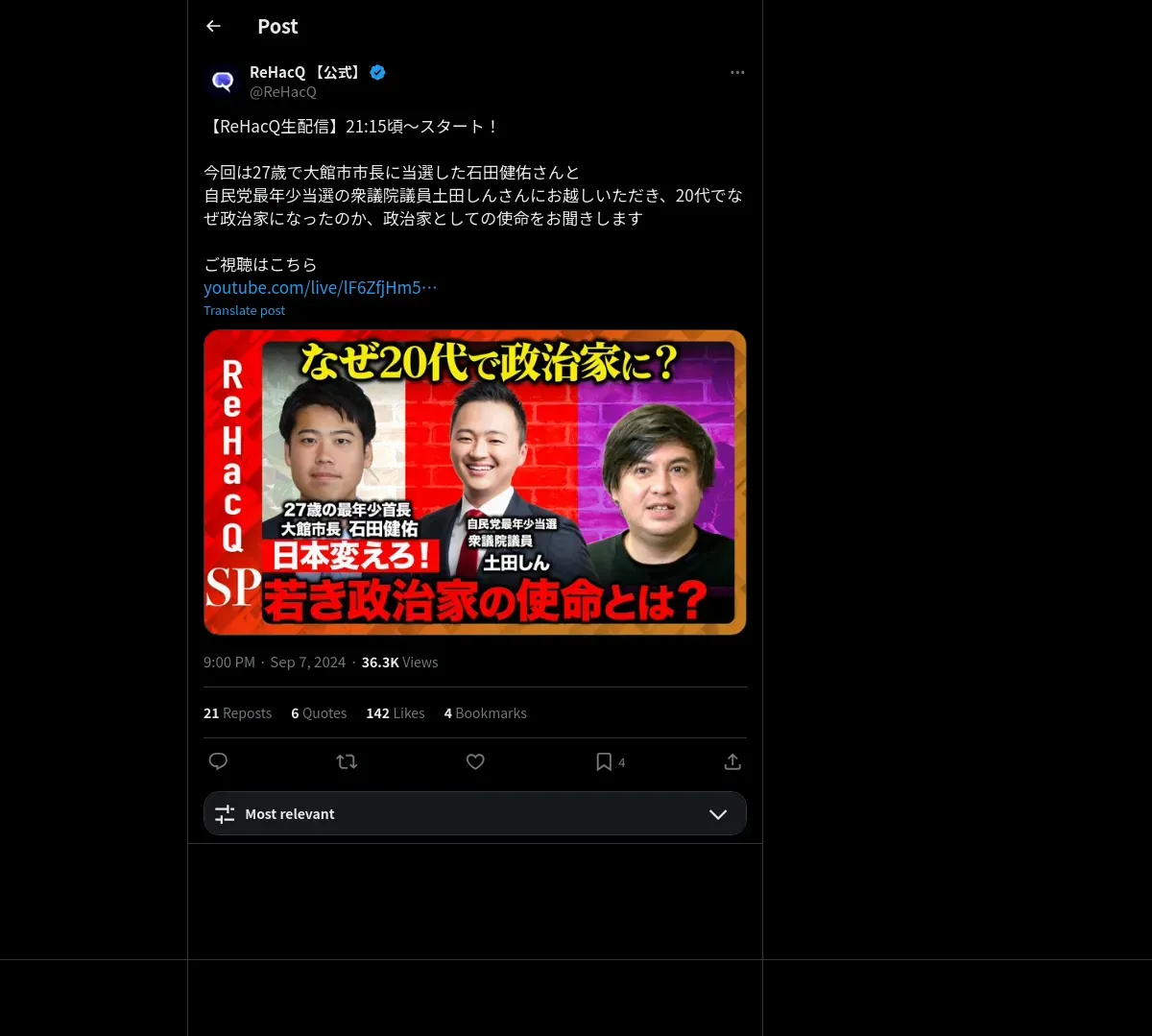Click the blue verified badge
The height and width of the screenshot is (1036, 1152).
coord(377,72)
